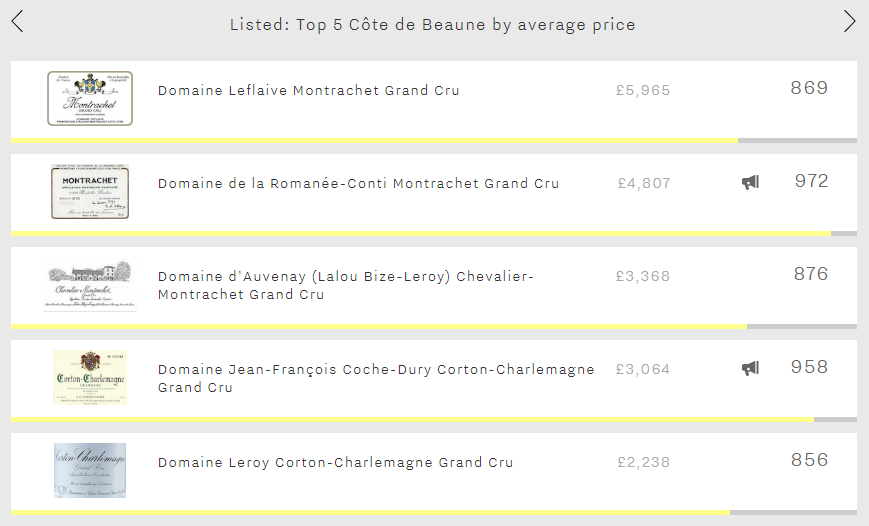Click megaphone icon on Coche-Dury row

750,369
